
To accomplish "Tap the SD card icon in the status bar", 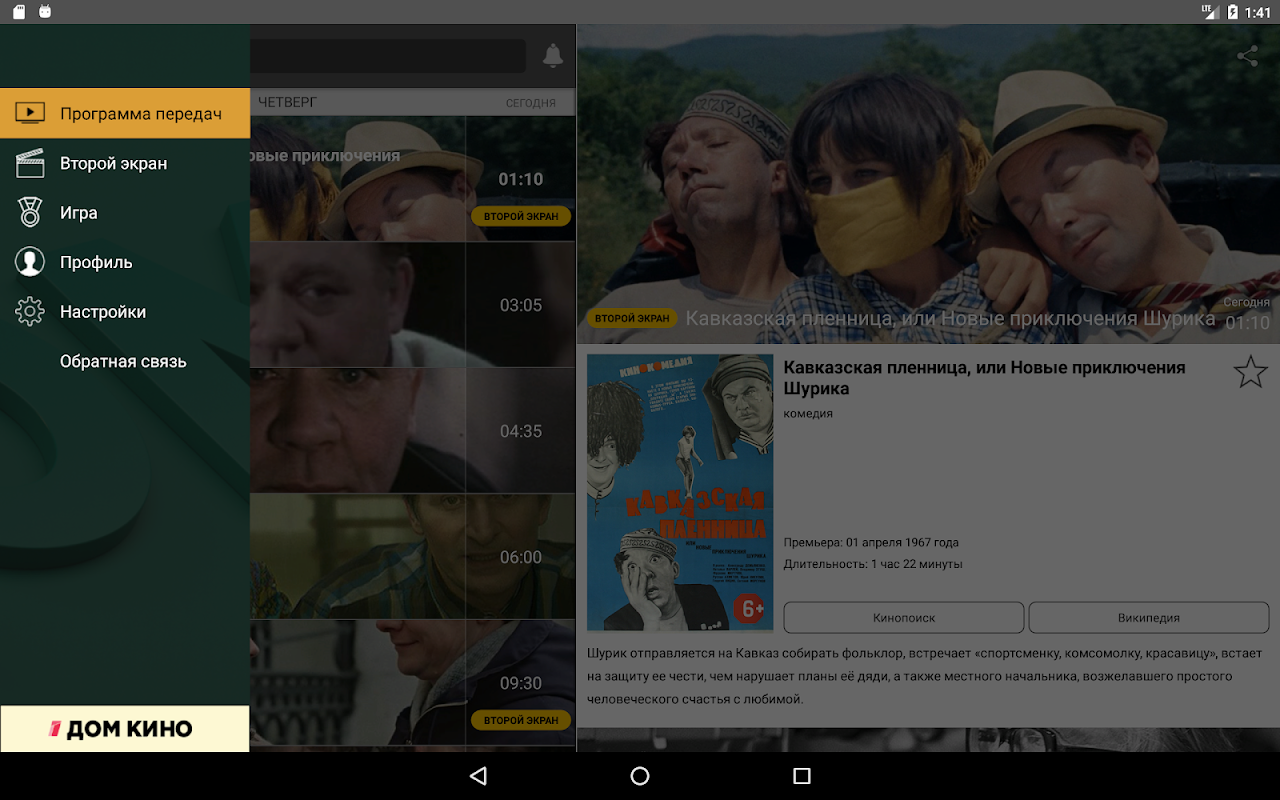I will (18, 12).
